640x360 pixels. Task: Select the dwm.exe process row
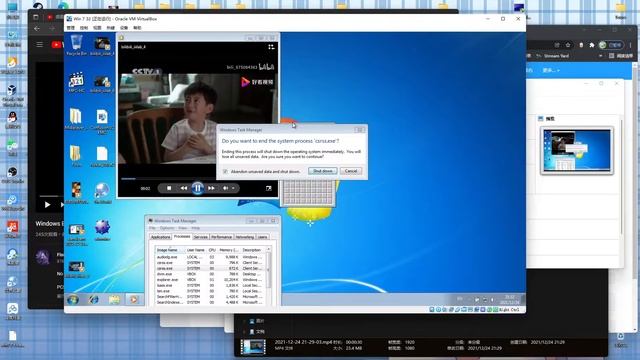tap(210, 274)
